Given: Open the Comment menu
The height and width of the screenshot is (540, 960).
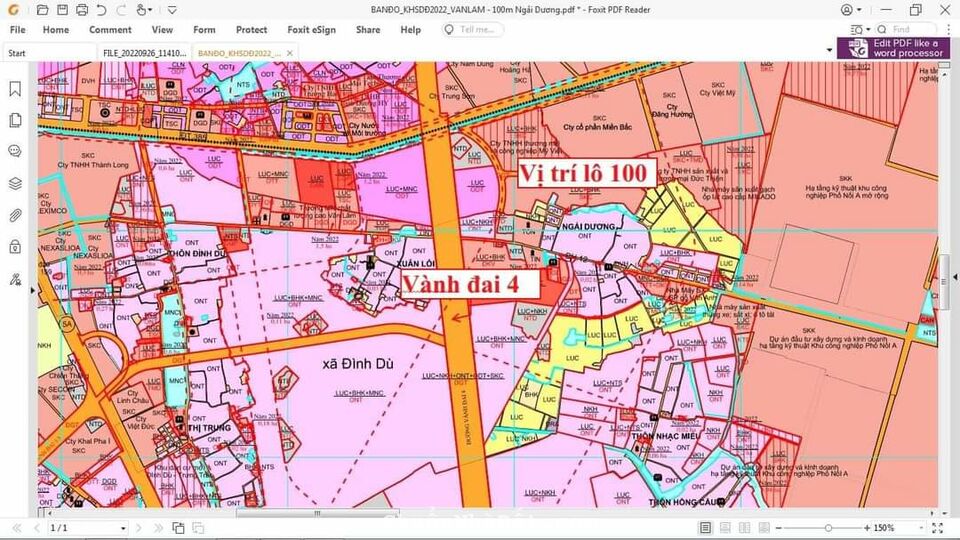Looking at the screenshot, I should pos(110,30).
